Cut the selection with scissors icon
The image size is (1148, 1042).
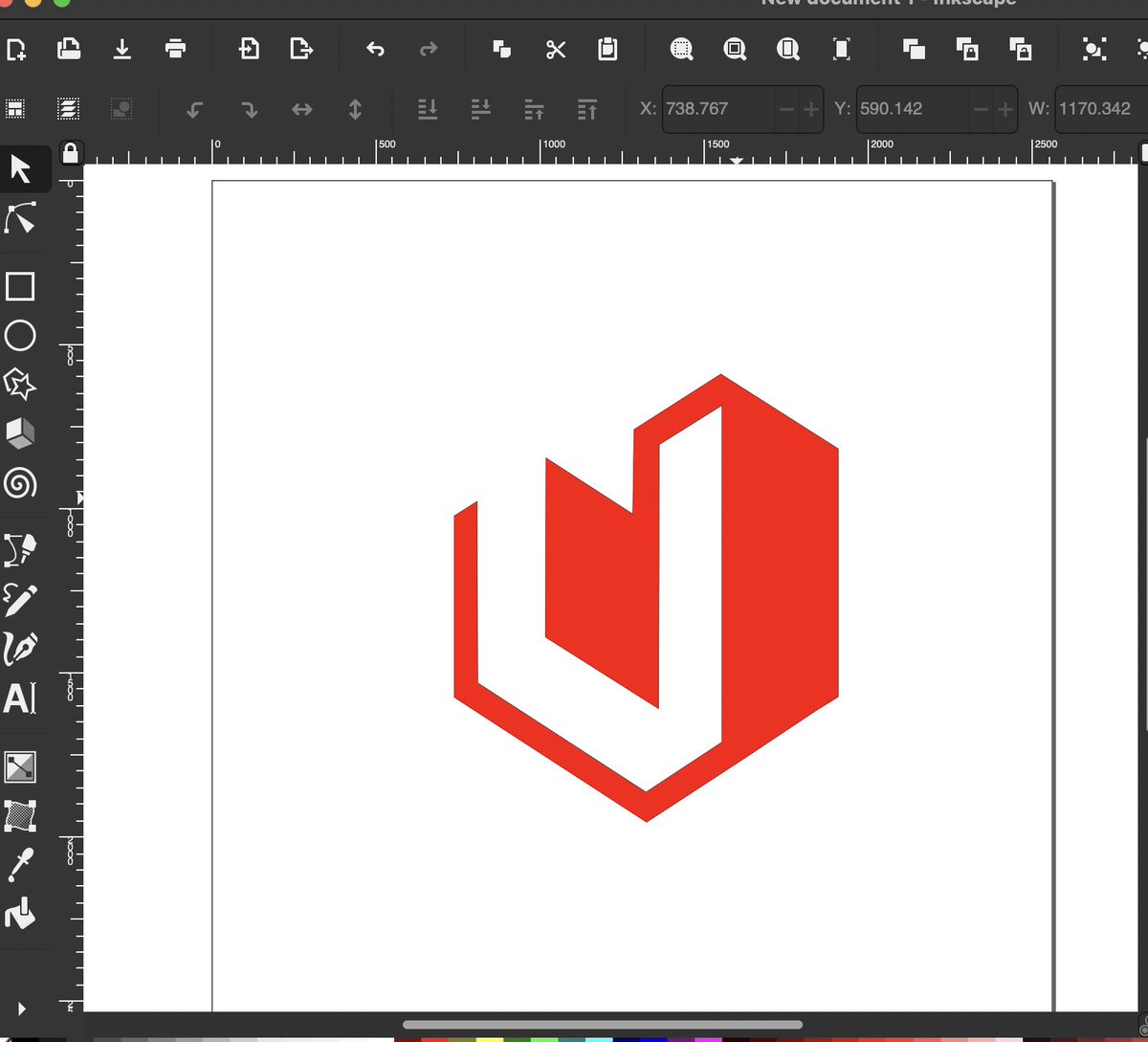tap(556, 49)
